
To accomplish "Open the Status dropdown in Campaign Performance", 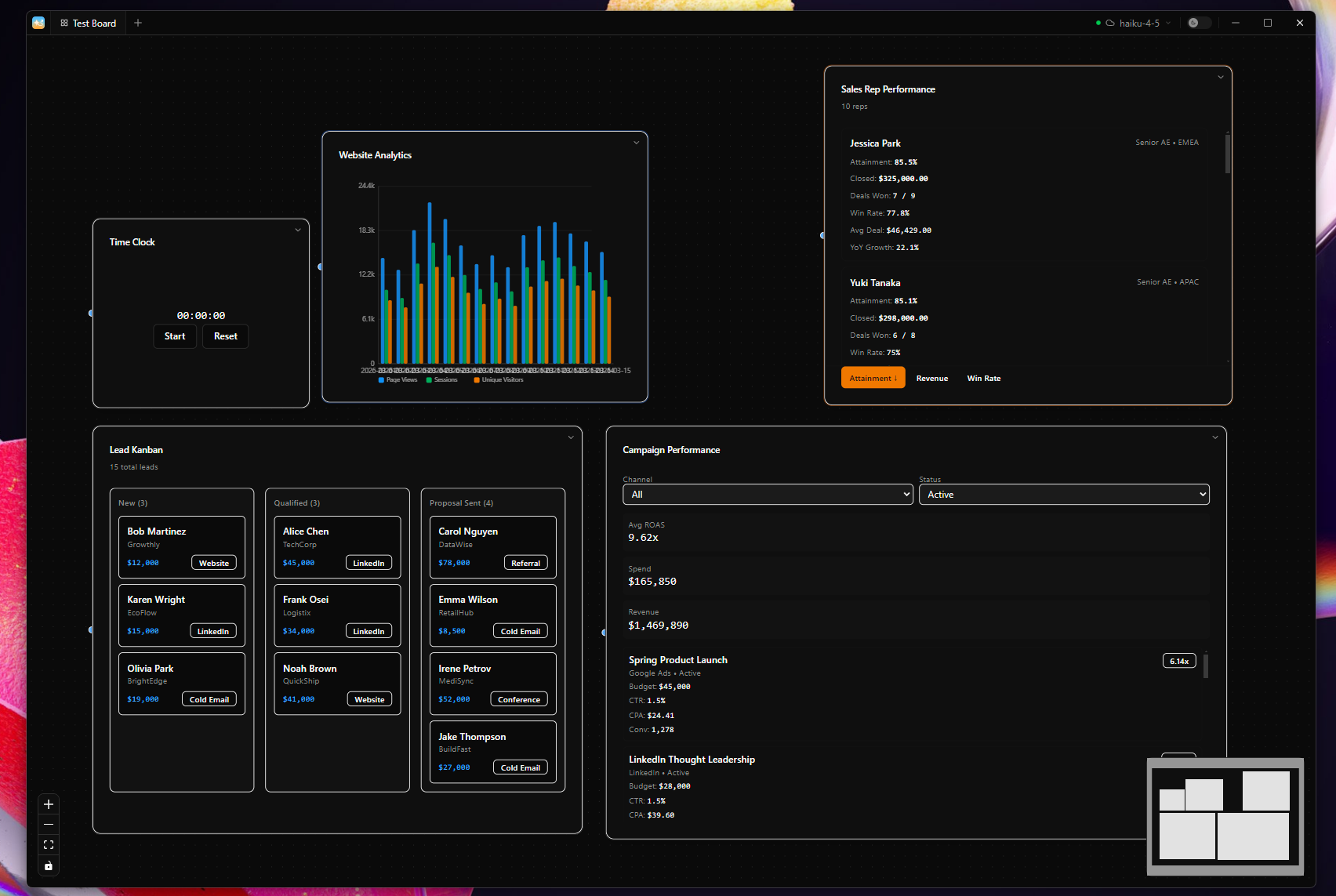I will point(1064,494).
